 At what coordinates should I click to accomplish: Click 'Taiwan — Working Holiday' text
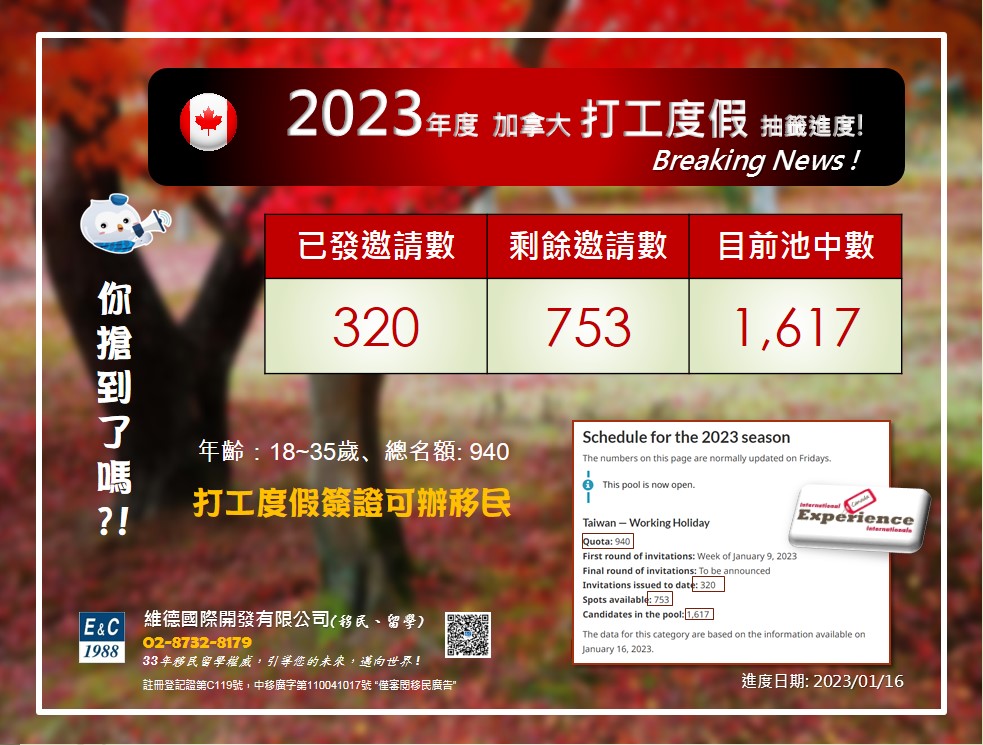click(x=646, y=522)
